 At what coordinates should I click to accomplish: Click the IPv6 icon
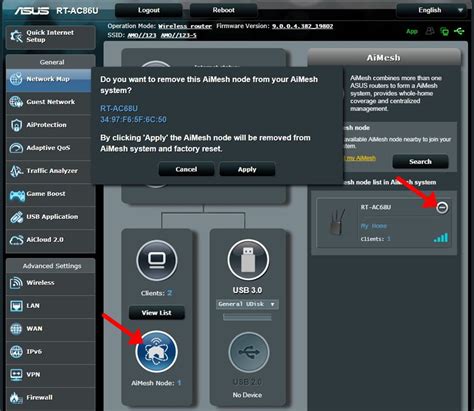point(16,352)
